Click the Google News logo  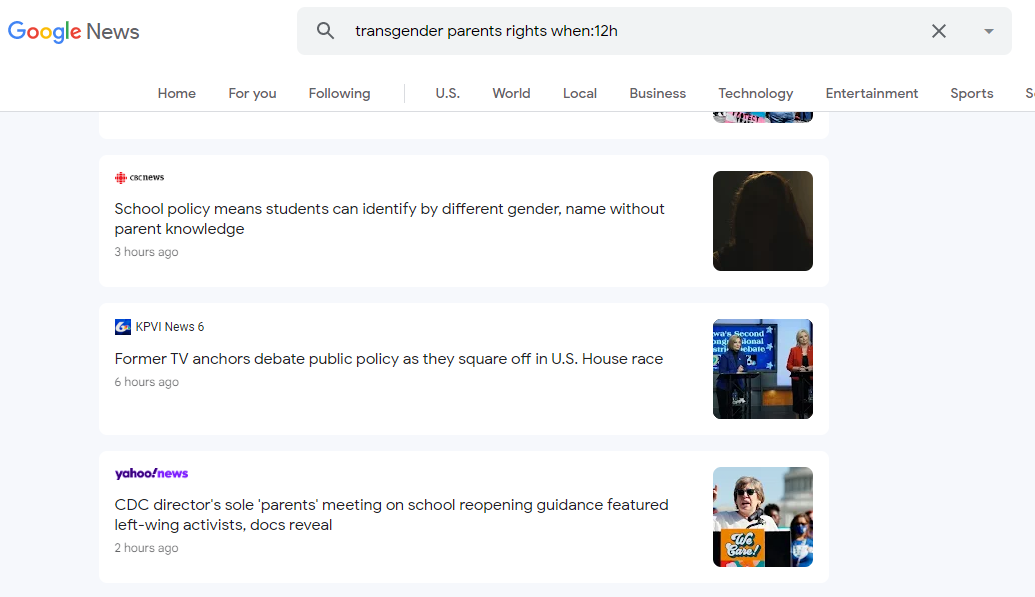coord(73,31)
